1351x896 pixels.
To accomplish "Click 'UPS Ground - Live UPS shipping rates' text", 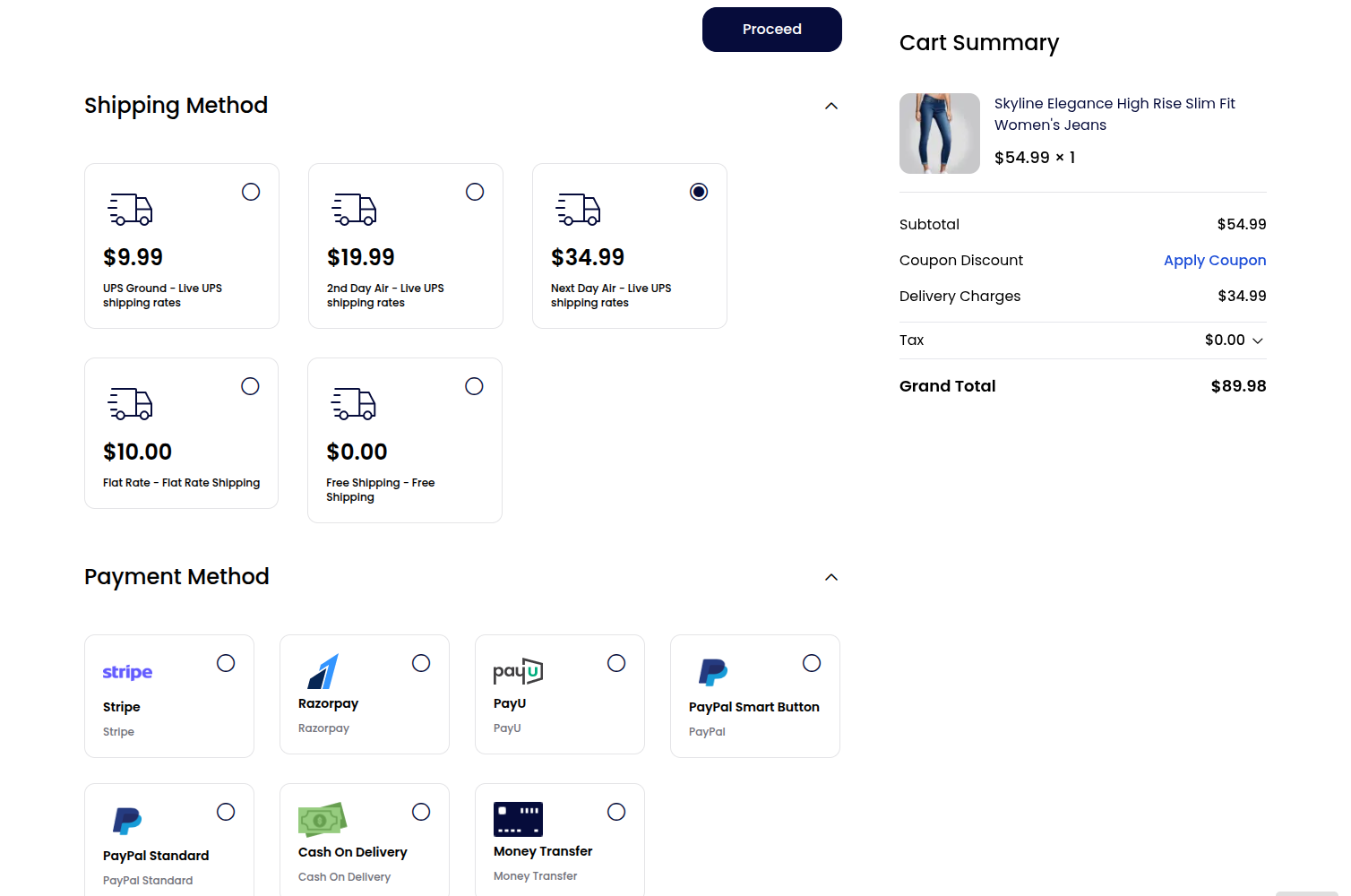I will pyautogui.click(x=162, y=296).
